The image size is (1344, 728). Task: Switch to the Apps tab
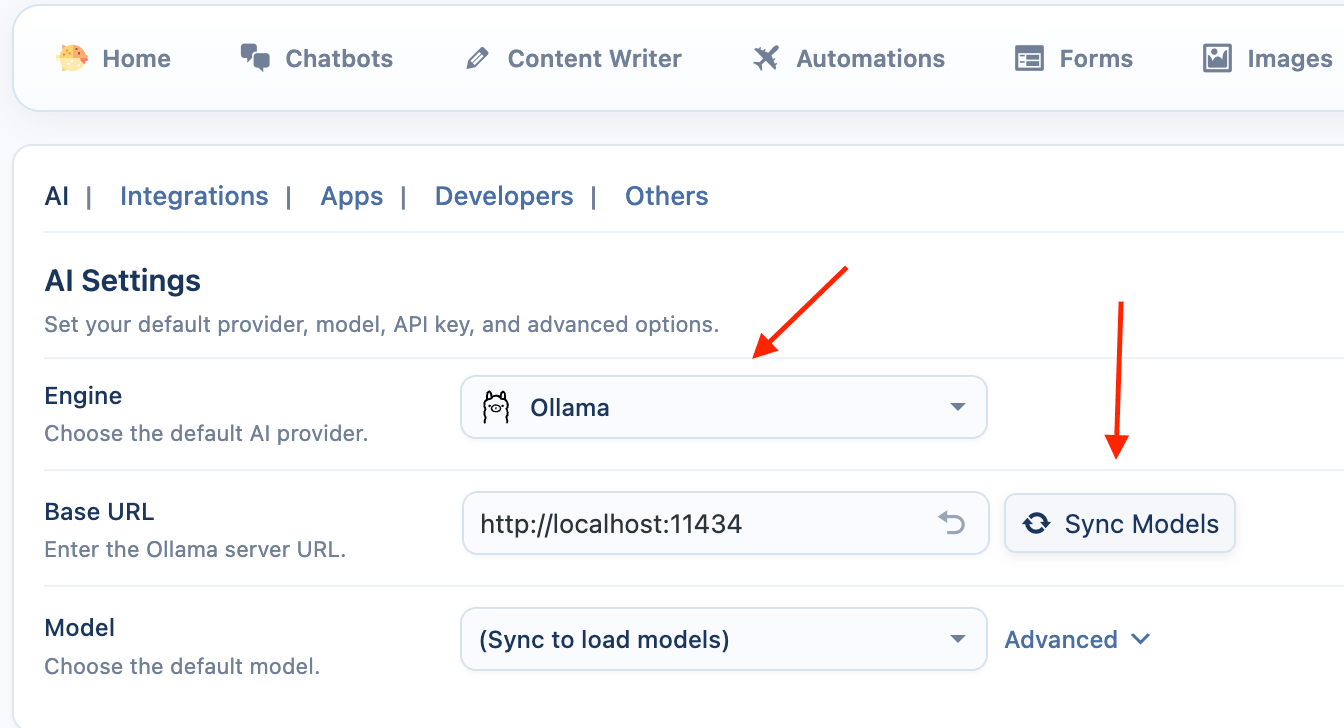351,196
